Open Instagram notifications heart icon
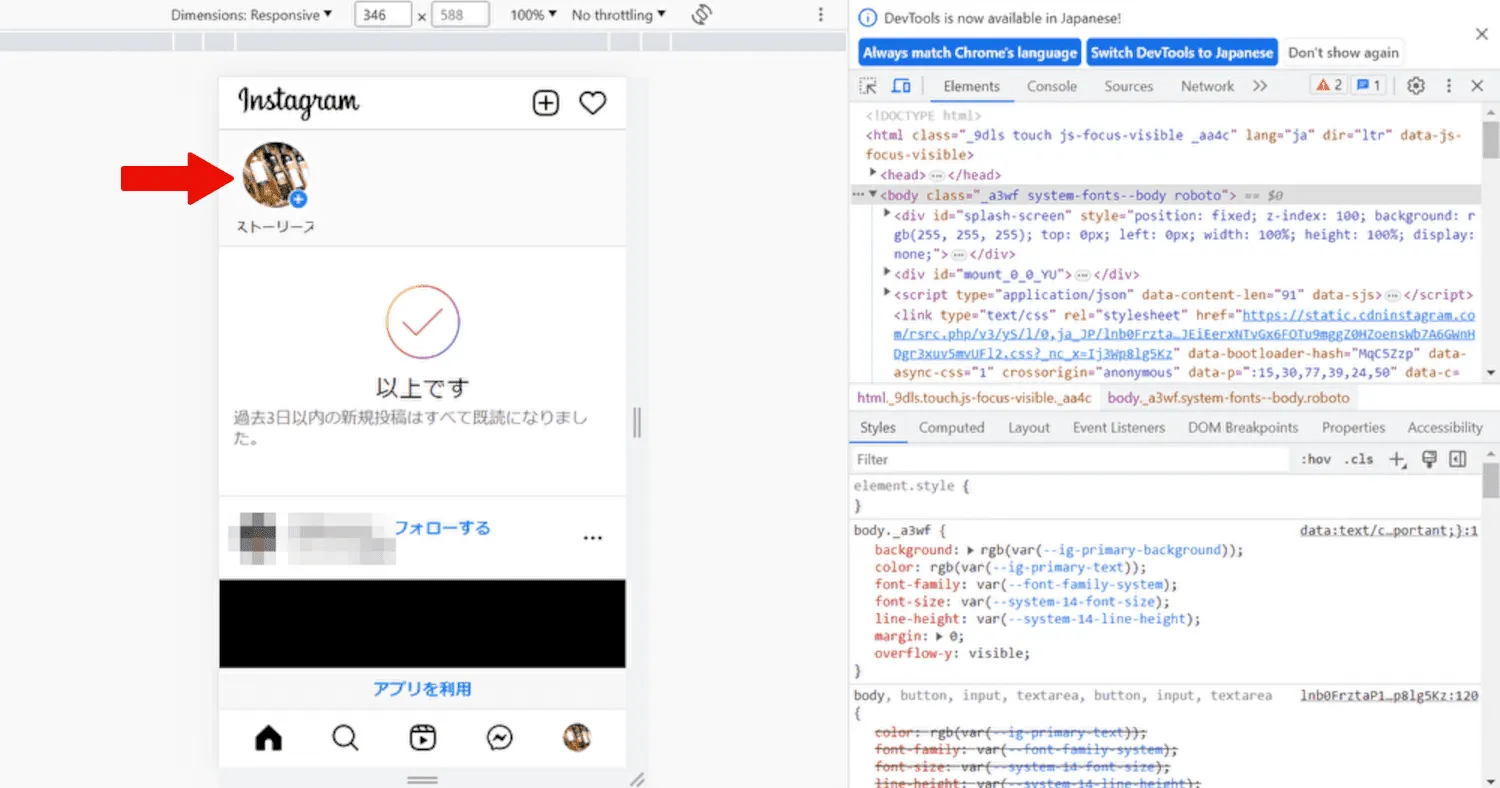 point(593,103)
